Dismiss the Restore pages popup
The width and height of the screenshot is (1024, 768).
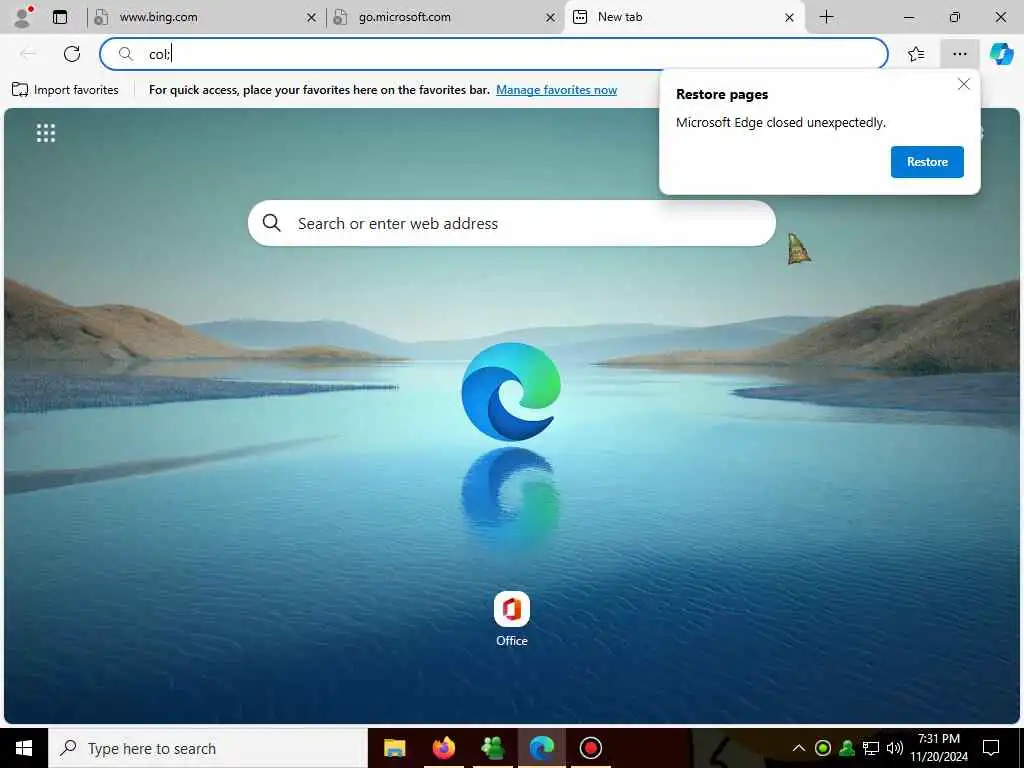click(963, 84)
